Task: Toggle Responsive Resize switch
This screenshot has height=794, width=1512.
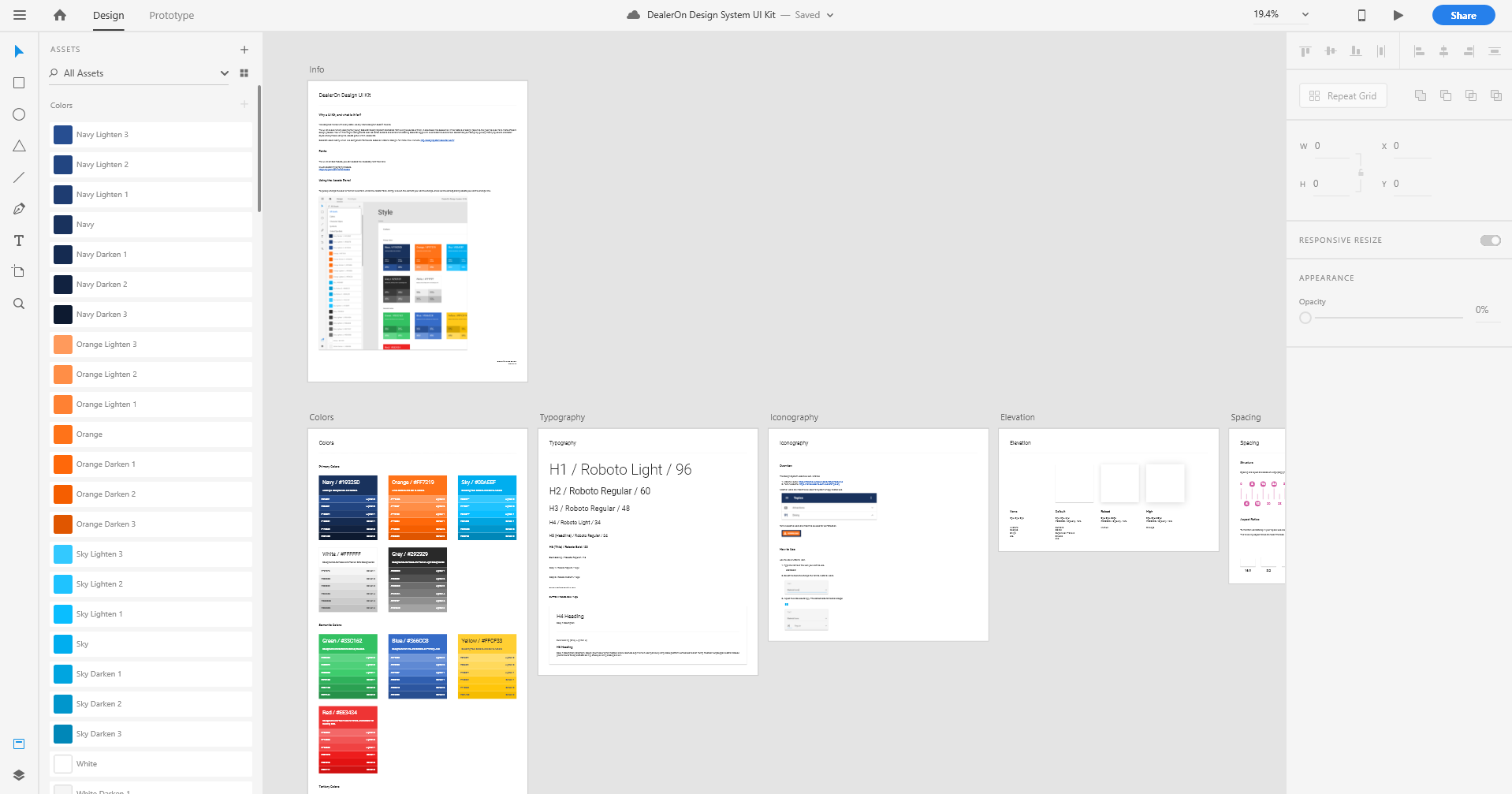Action: 1491,240
